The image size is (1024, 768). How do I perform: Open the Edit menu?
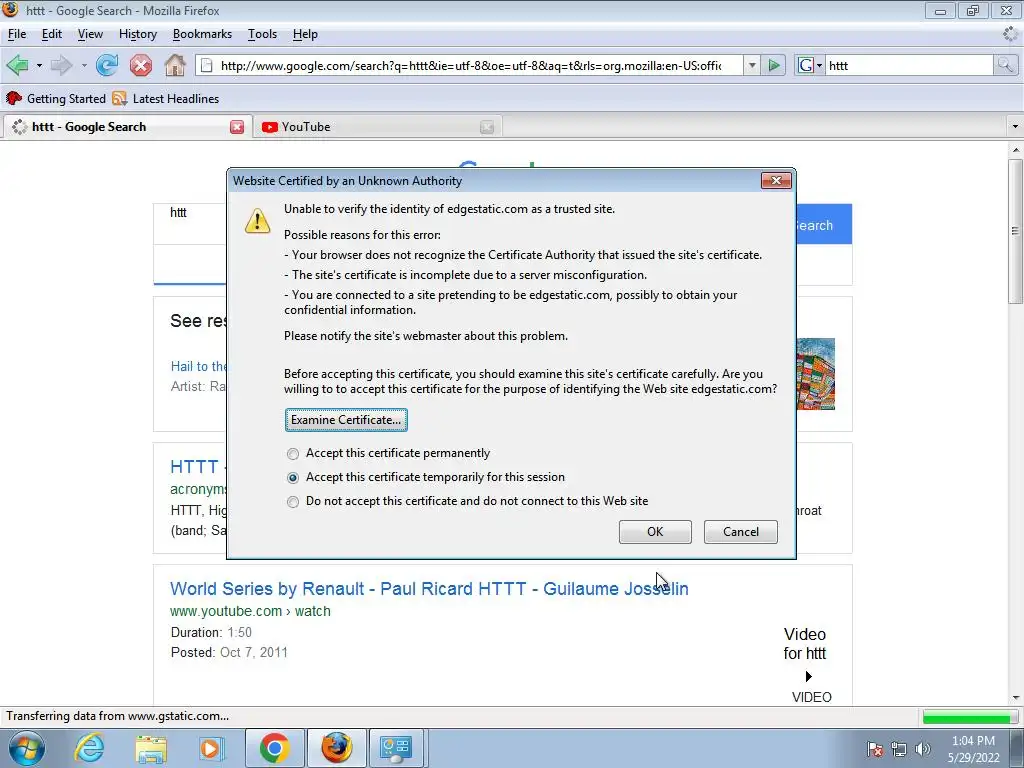(52, 34)
